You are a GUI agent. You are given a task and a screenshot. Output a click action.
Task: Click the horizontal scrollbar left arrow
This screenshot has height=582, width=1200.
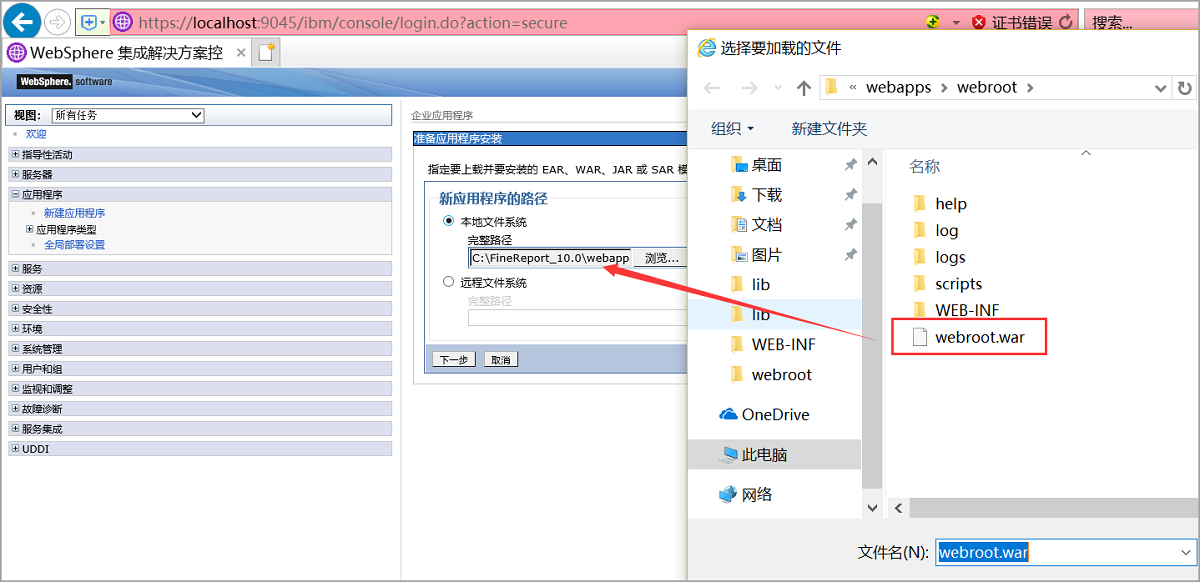[898, 509]
